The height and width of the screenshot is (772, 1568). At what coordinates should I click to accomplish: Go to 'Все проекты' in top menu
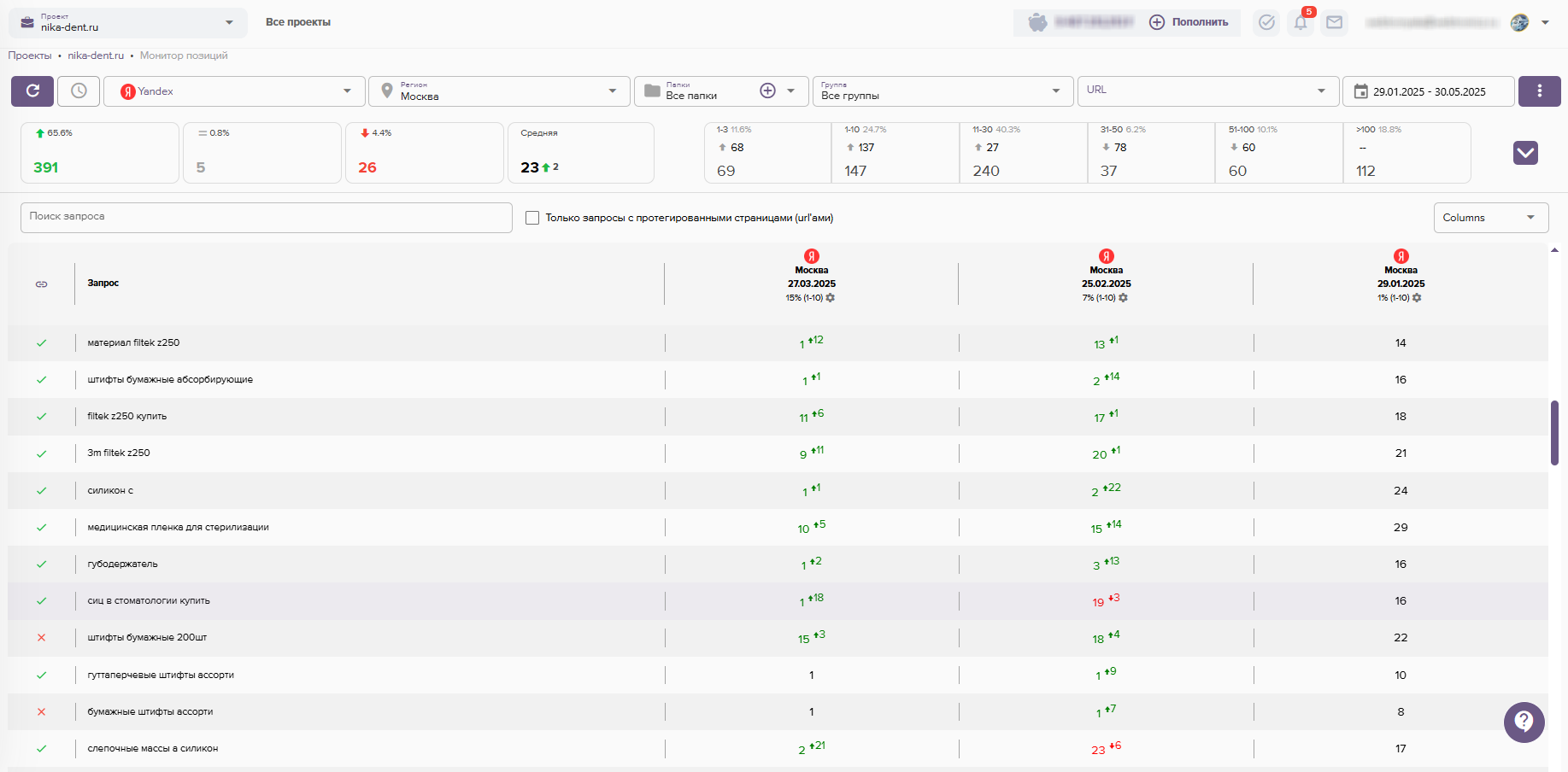(x=297, y=22)
